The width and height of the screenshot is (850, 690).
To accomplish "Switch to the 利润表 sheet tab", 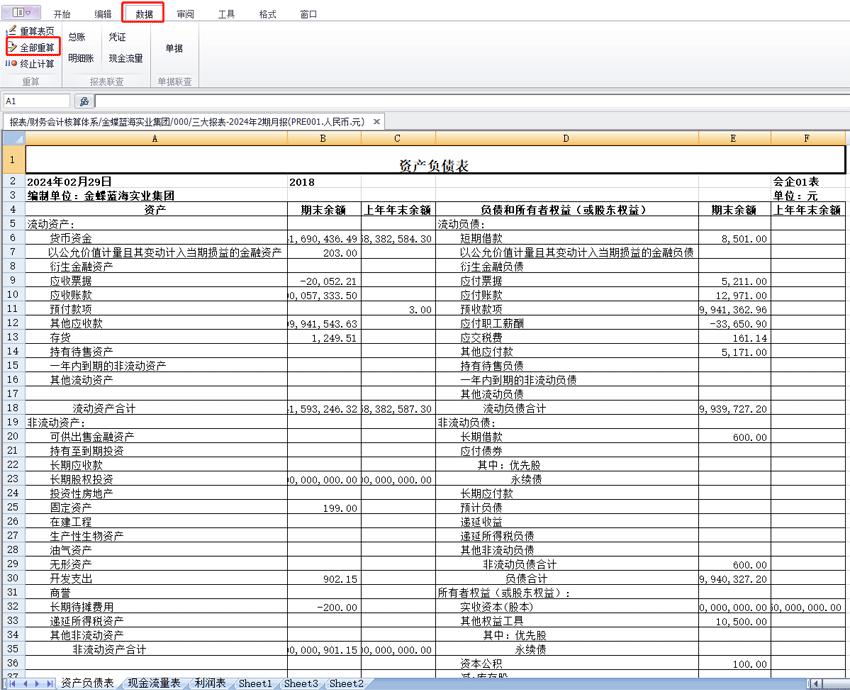I will coord(208,683).
